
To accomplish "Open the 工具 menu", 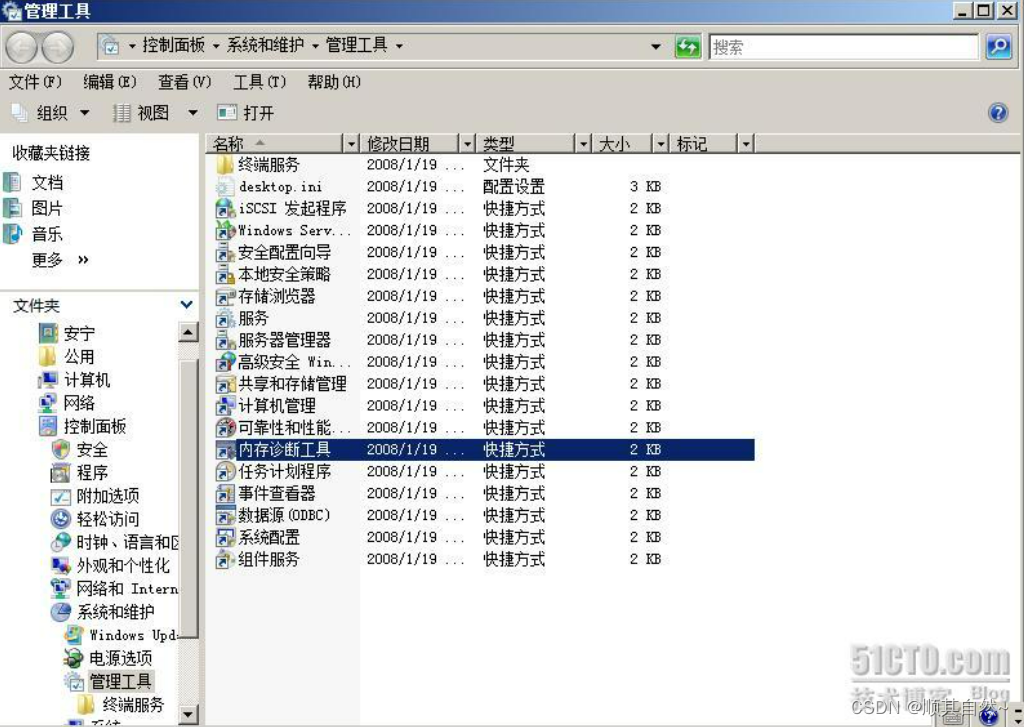I will [x=258, y=82].
